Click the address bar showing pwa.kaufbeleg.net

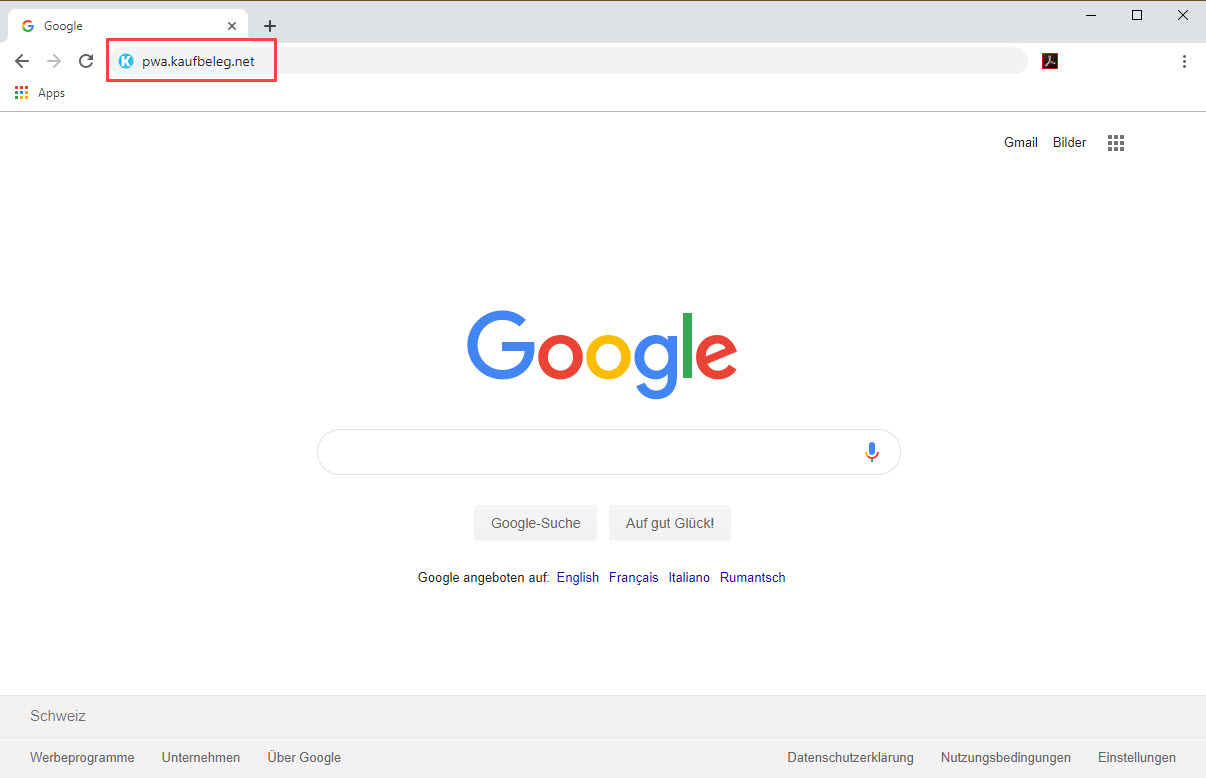pyautogui.click(x=560, y=61)
